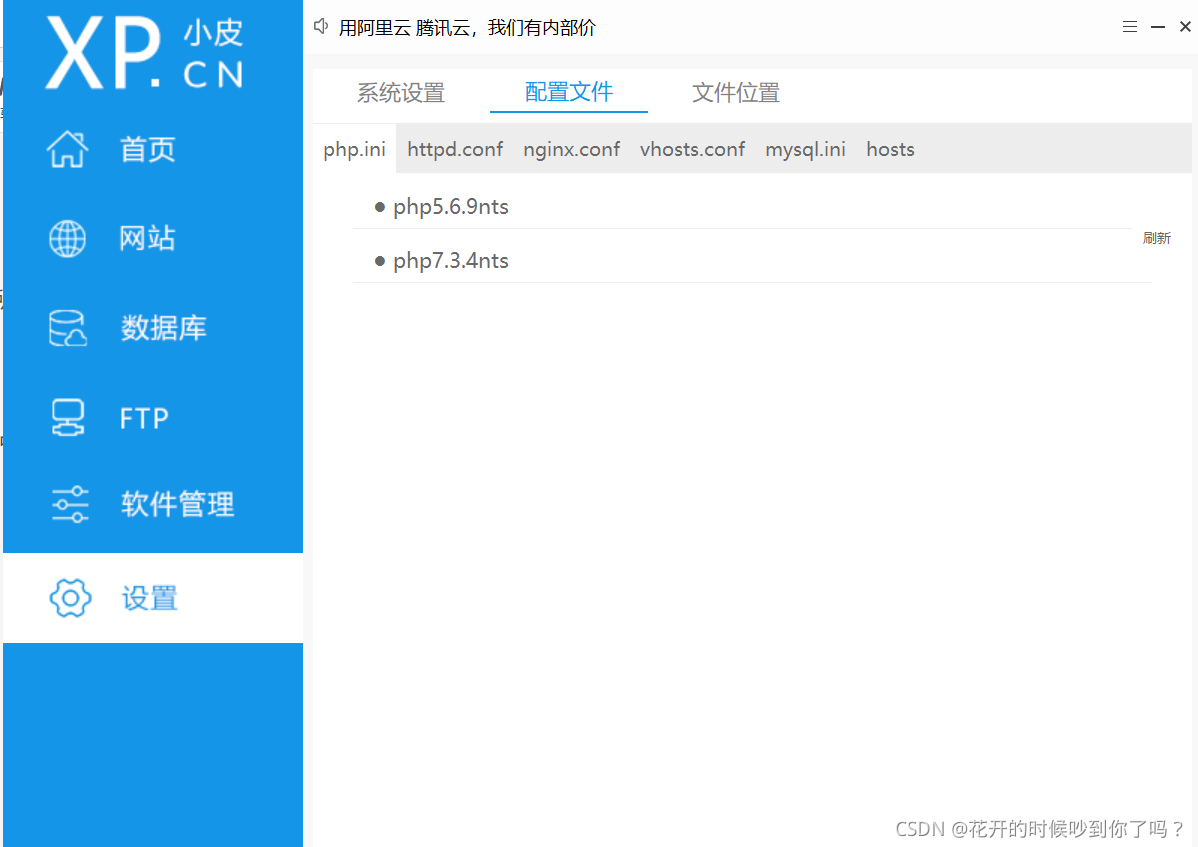Select the vhosts.conf sub-tab

pos(692,149)
